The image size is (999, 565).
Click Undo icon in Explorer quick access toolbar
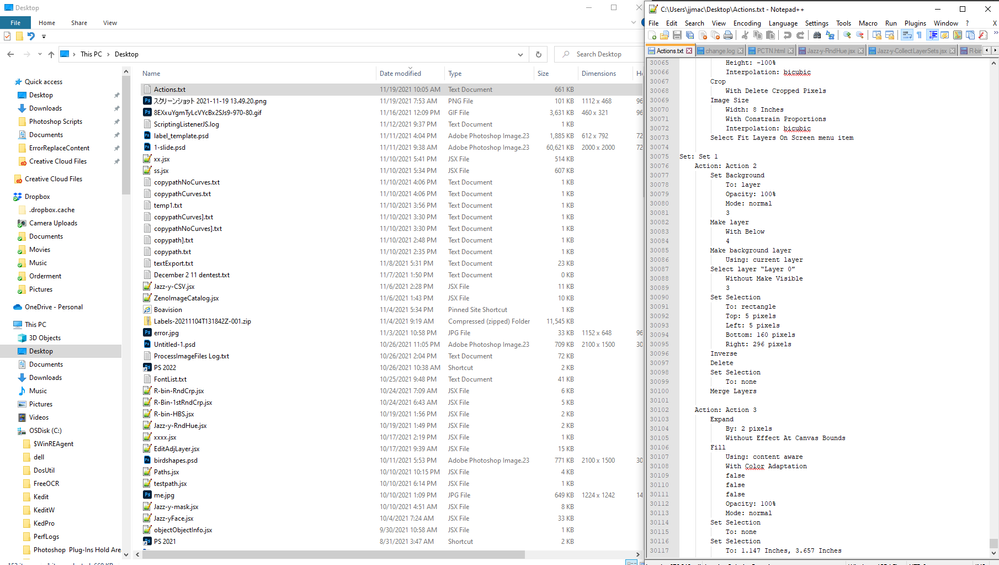tap(31, 36)
